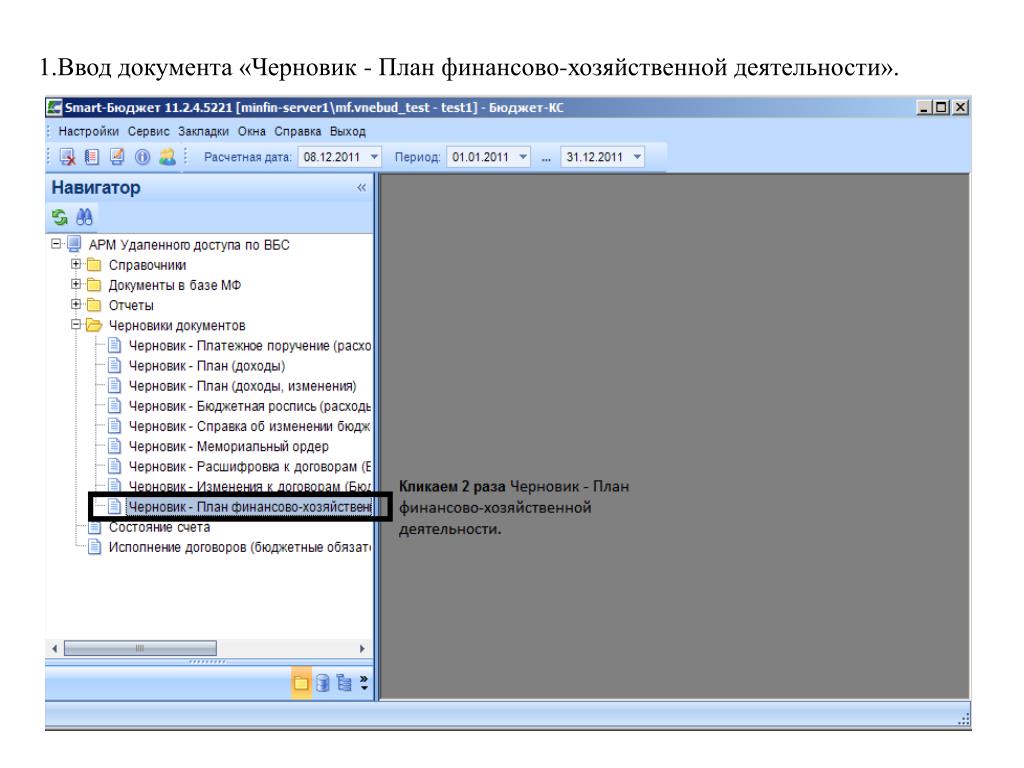Select Исполнение договоров item
The height and width of the screenshot is (768, 1024).
[240, 547]
